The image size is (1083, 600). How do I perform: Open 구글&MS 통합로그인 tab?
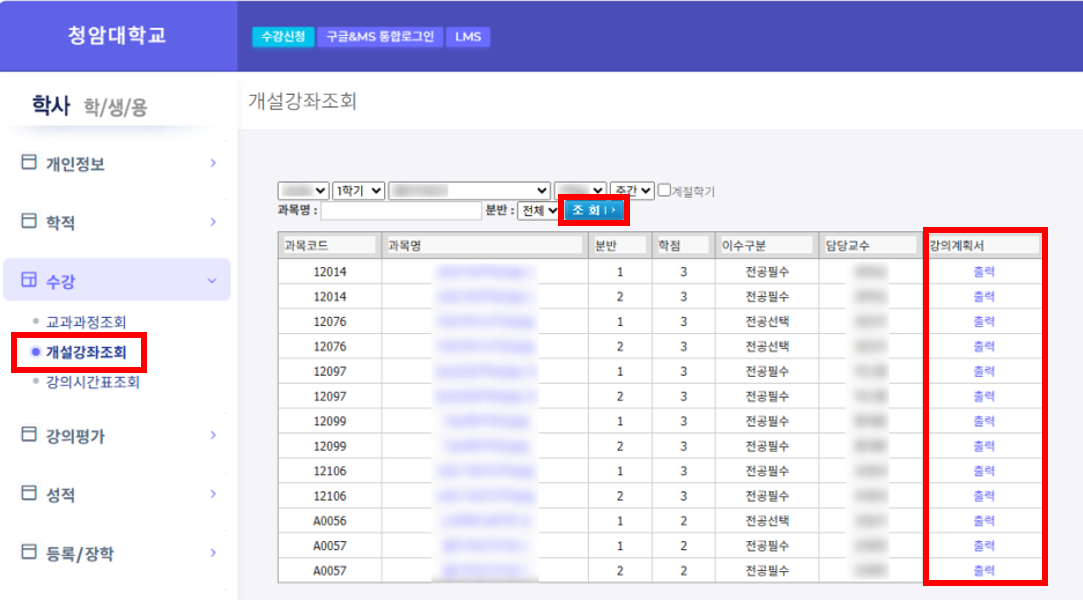380,37
